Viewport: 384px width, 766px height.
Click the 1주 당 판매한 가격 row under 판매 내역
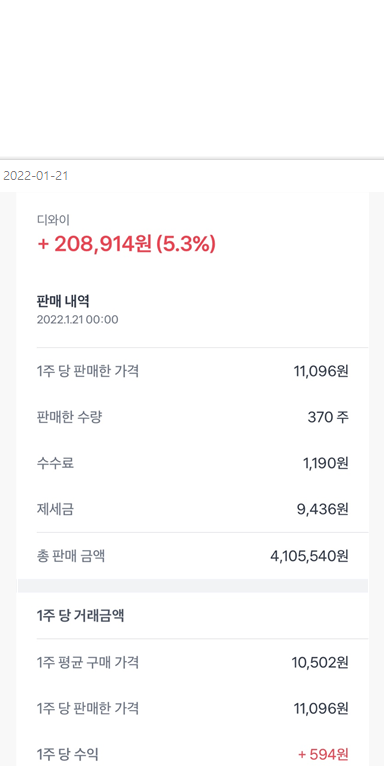point(192,371)
